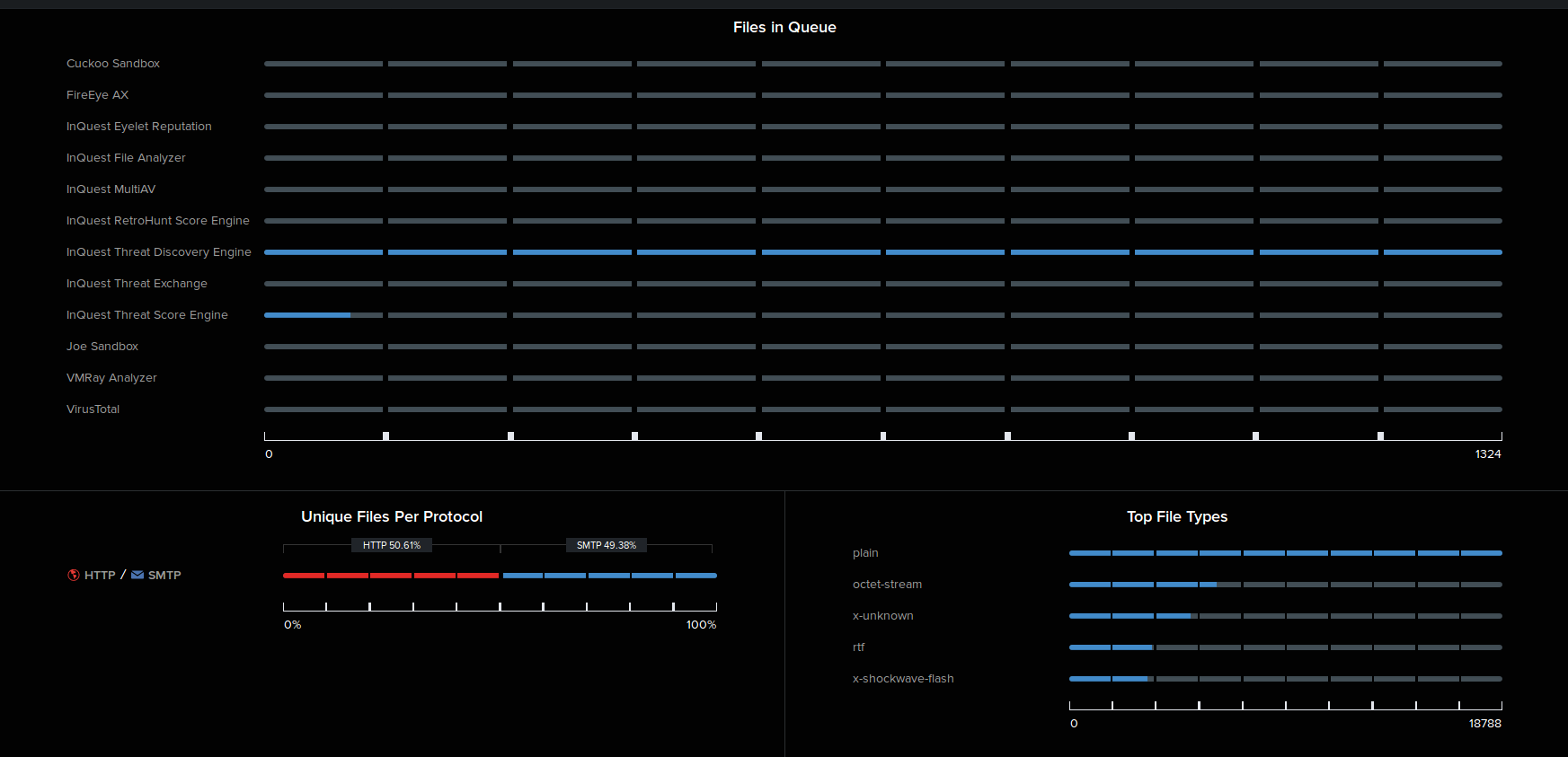
Task: Select the InQuest MultiAV label
Action: pos(111,189)
